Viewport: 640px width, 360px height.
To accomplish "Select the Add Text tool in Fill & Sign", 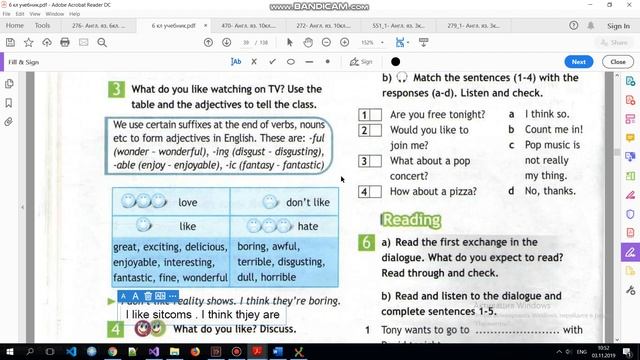I will point(236,62).
